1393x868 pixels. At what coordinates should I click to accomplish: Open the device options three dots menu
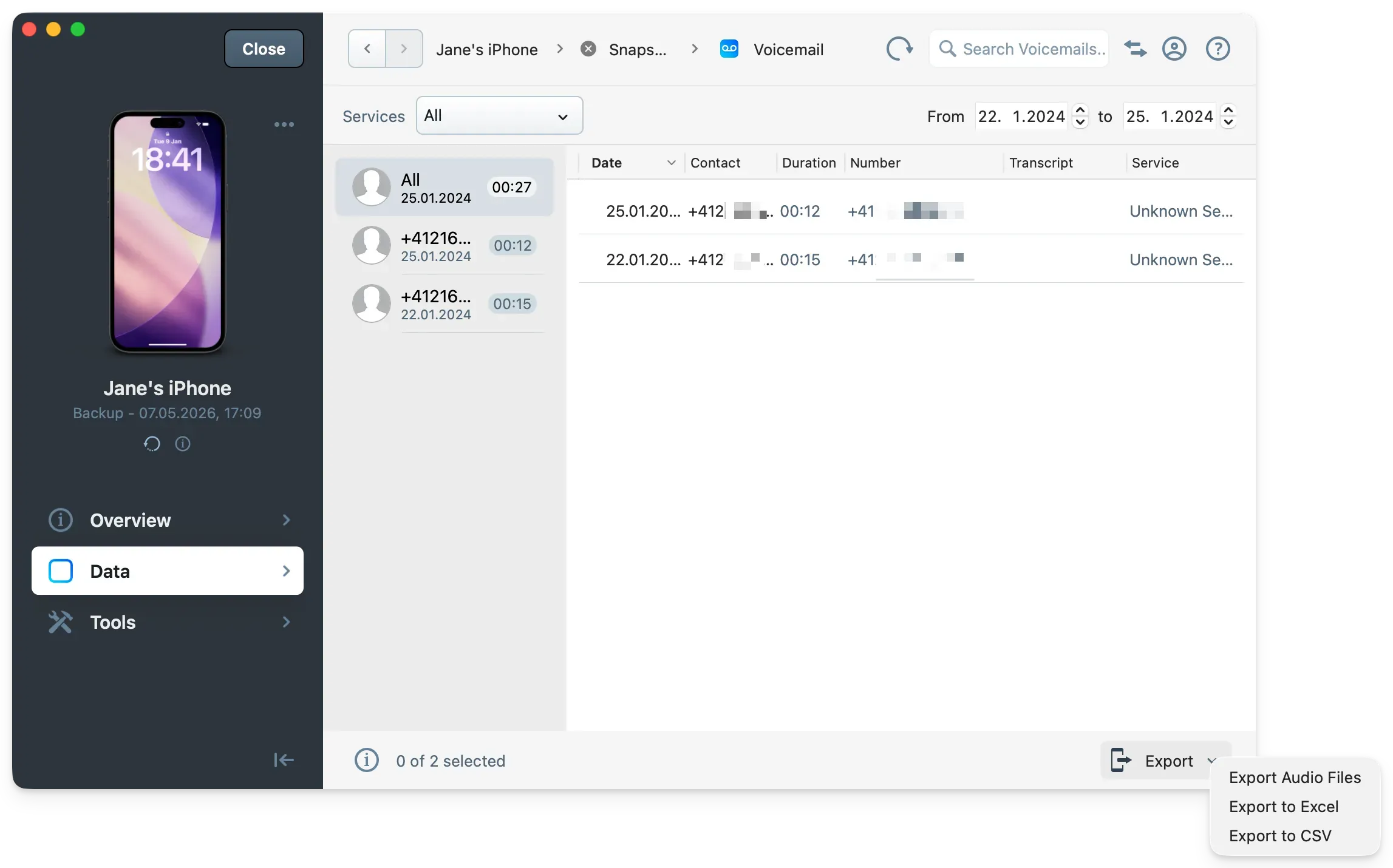pyautogui.click(x=284, y=124)
